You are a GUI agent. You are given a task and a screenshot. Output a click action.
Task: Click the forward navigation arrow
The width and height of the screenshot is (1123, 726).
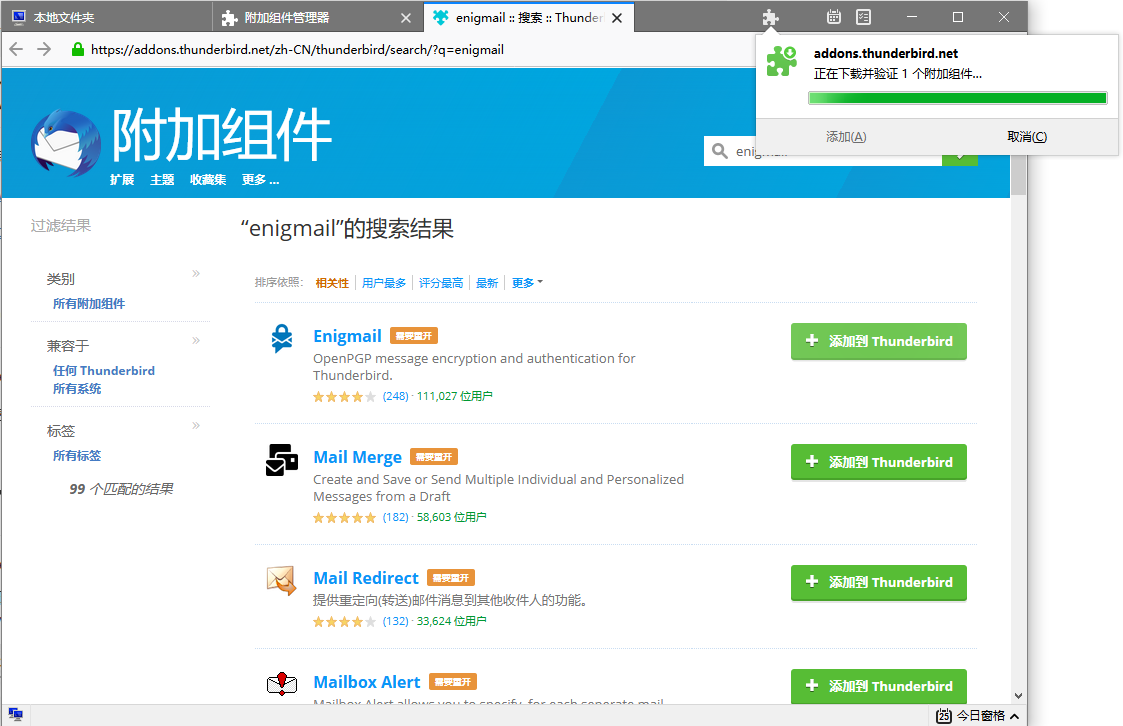coord(43,47)
